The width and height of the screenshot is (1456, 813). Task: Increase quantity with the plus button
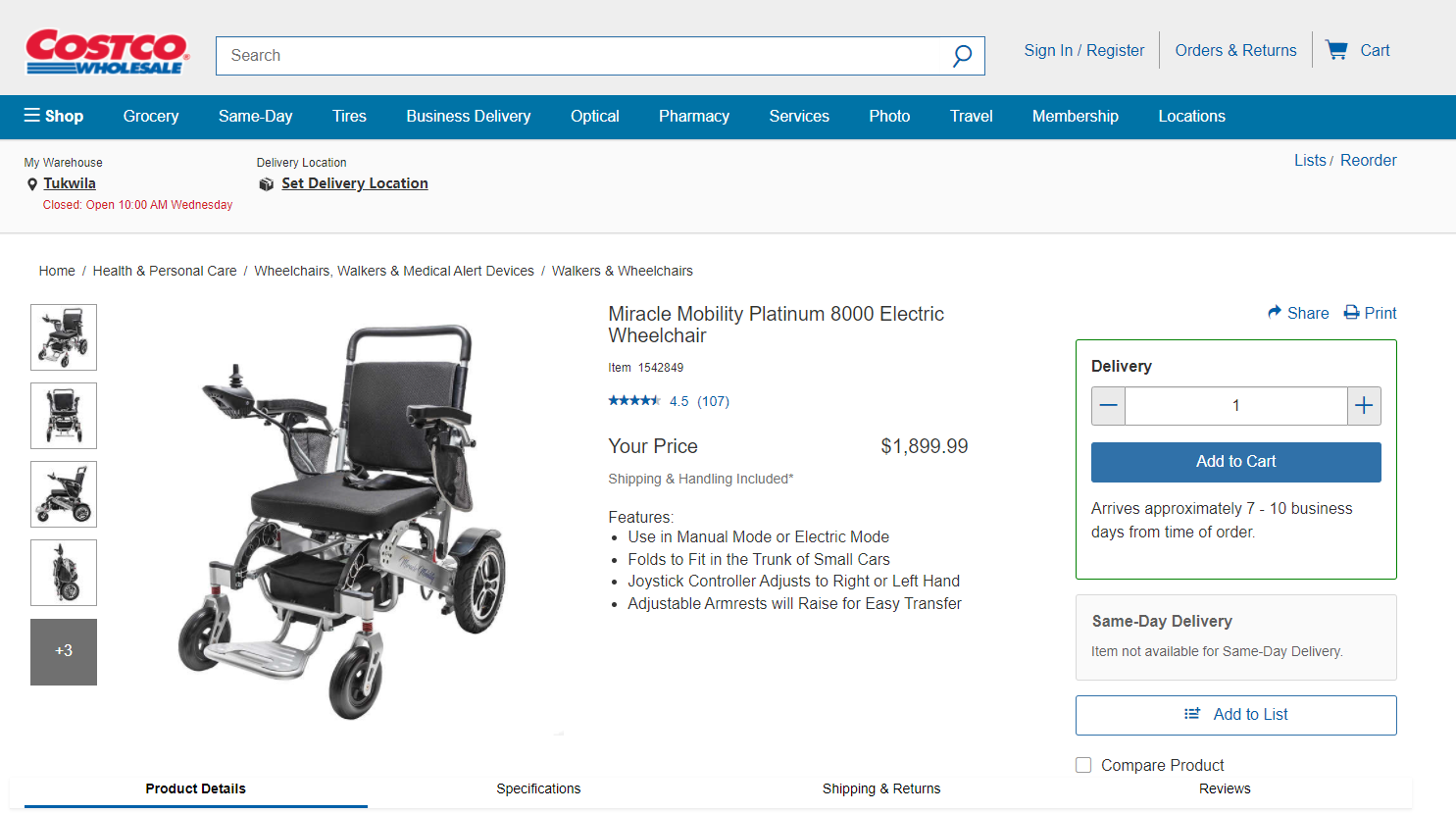[x=1364, y=406]
